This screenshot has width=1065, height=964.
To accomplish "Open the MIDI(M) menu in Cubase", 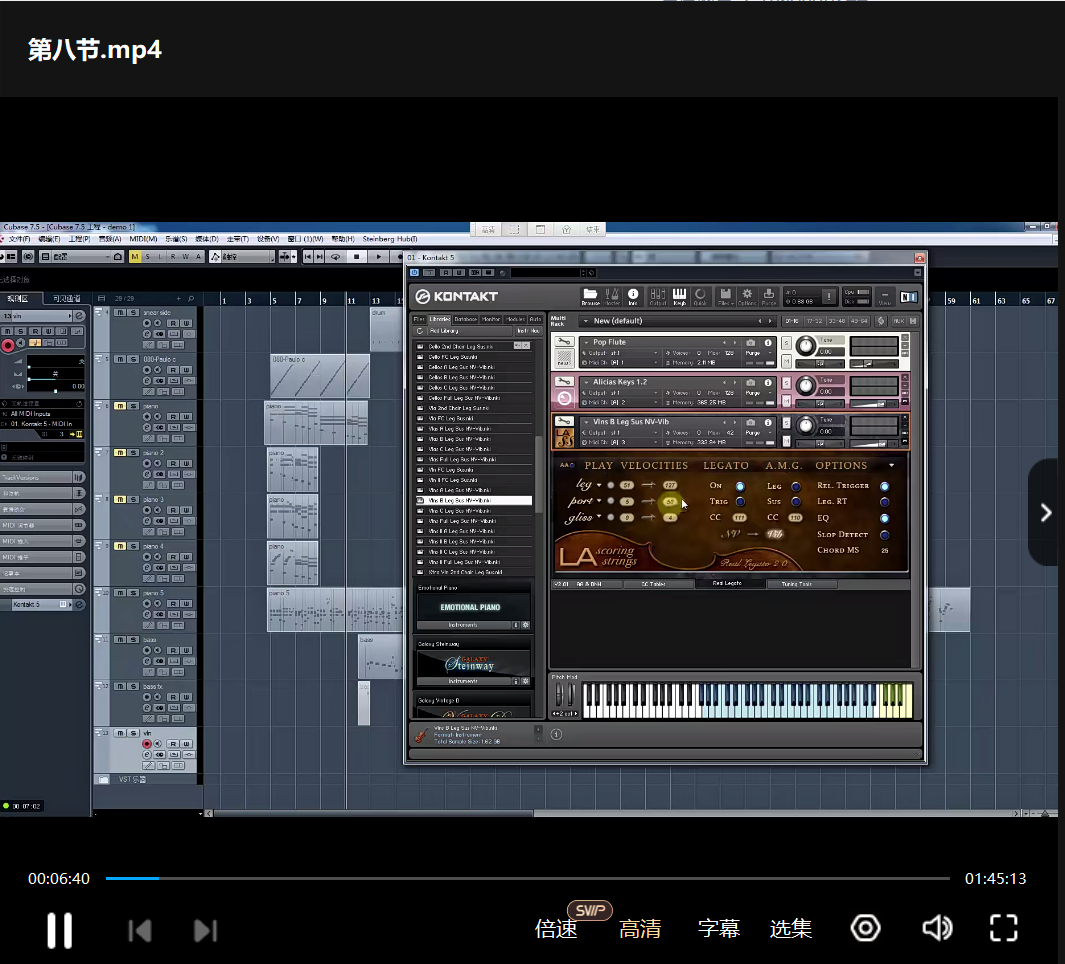I will click(143, 239).
